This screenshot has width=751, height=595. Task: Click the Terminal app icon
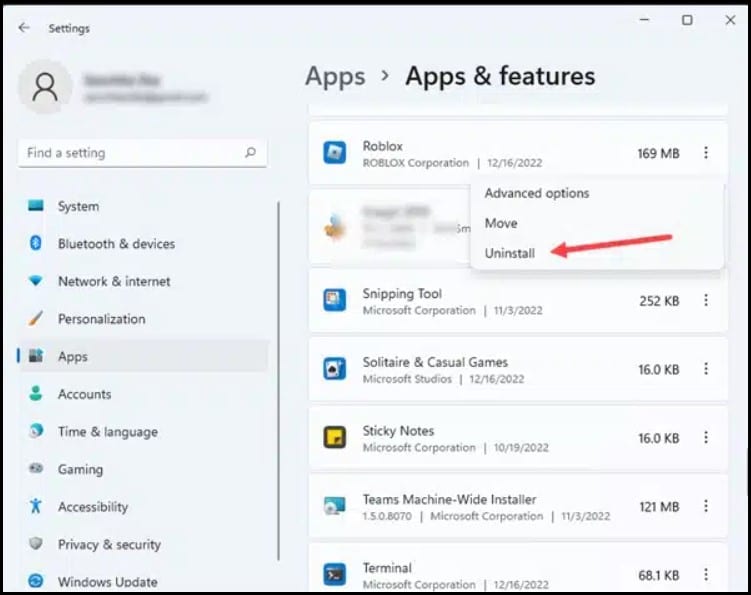click(x=334, y=574)
